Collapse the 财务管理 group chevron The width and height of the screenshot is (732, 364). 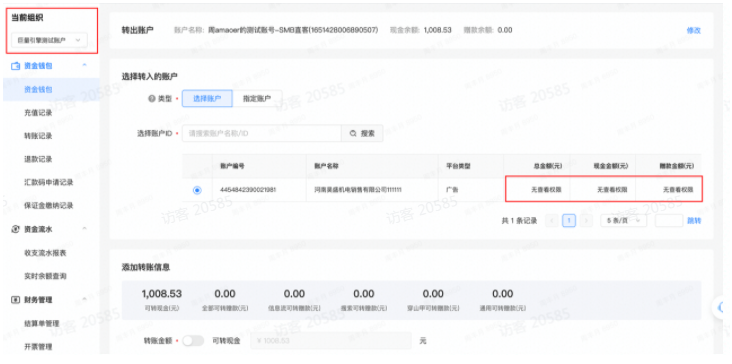pyautogui.click(x=84, y=299)
